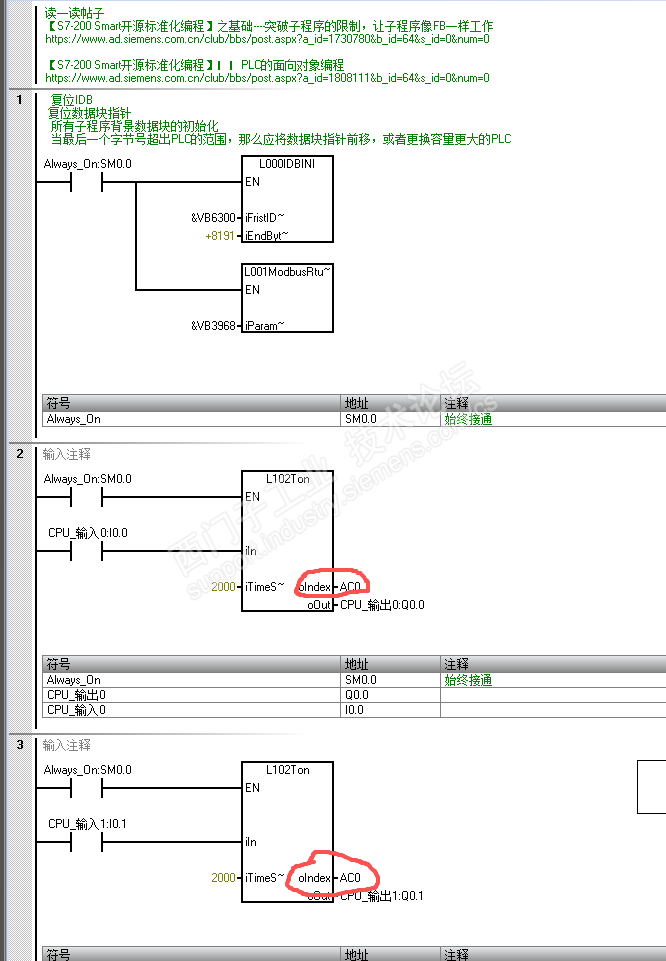Click the AC0 output operand in network 2

point(350,587)
